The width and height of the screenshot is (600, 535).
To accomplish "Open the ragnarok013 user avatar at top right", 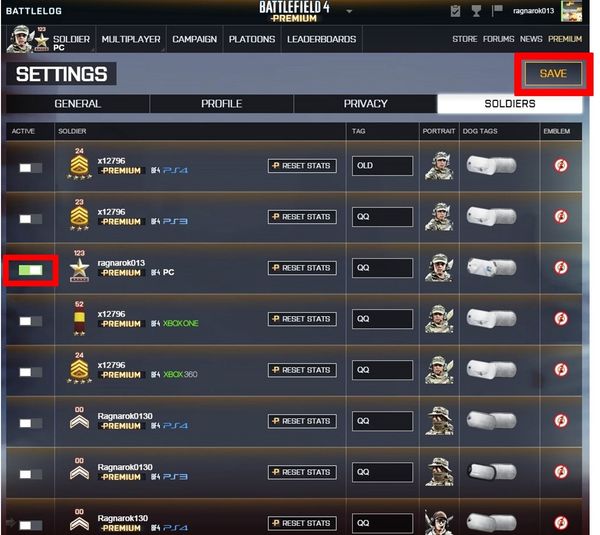I will [571, 11].
